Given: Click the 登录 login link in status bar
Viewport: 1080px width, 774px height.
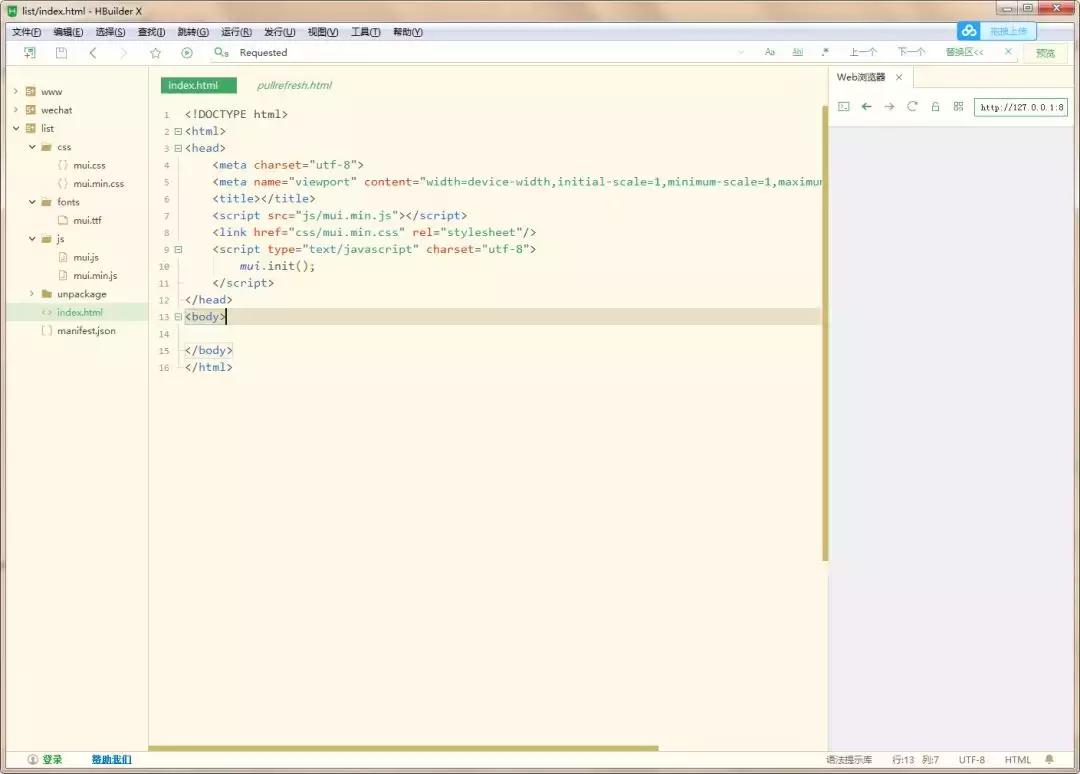Looking at the screenshot, I should point(51,760).
